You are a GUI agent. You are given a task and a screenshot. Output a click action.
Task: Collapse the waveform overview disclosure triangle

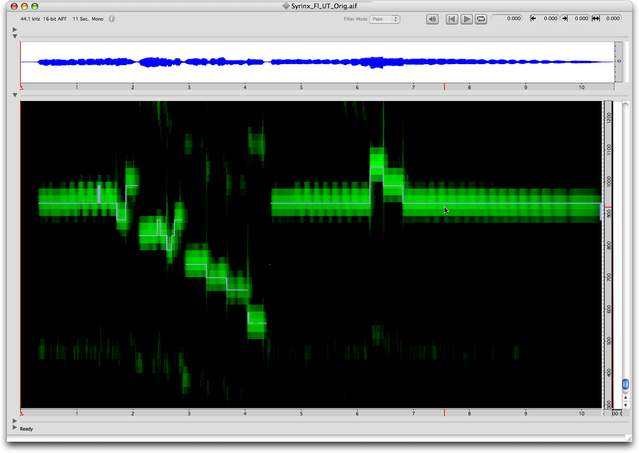click(x=14, y=36)
